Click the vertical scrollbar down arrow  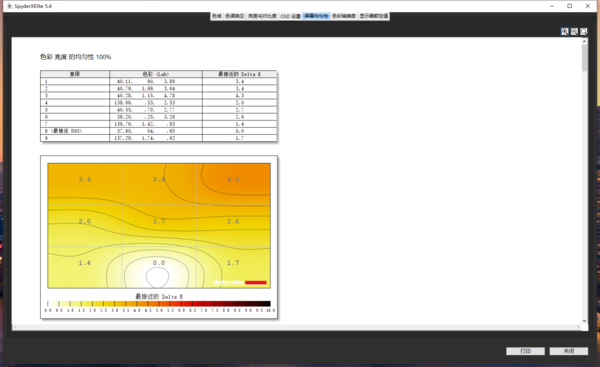click(x=584, y=321)
